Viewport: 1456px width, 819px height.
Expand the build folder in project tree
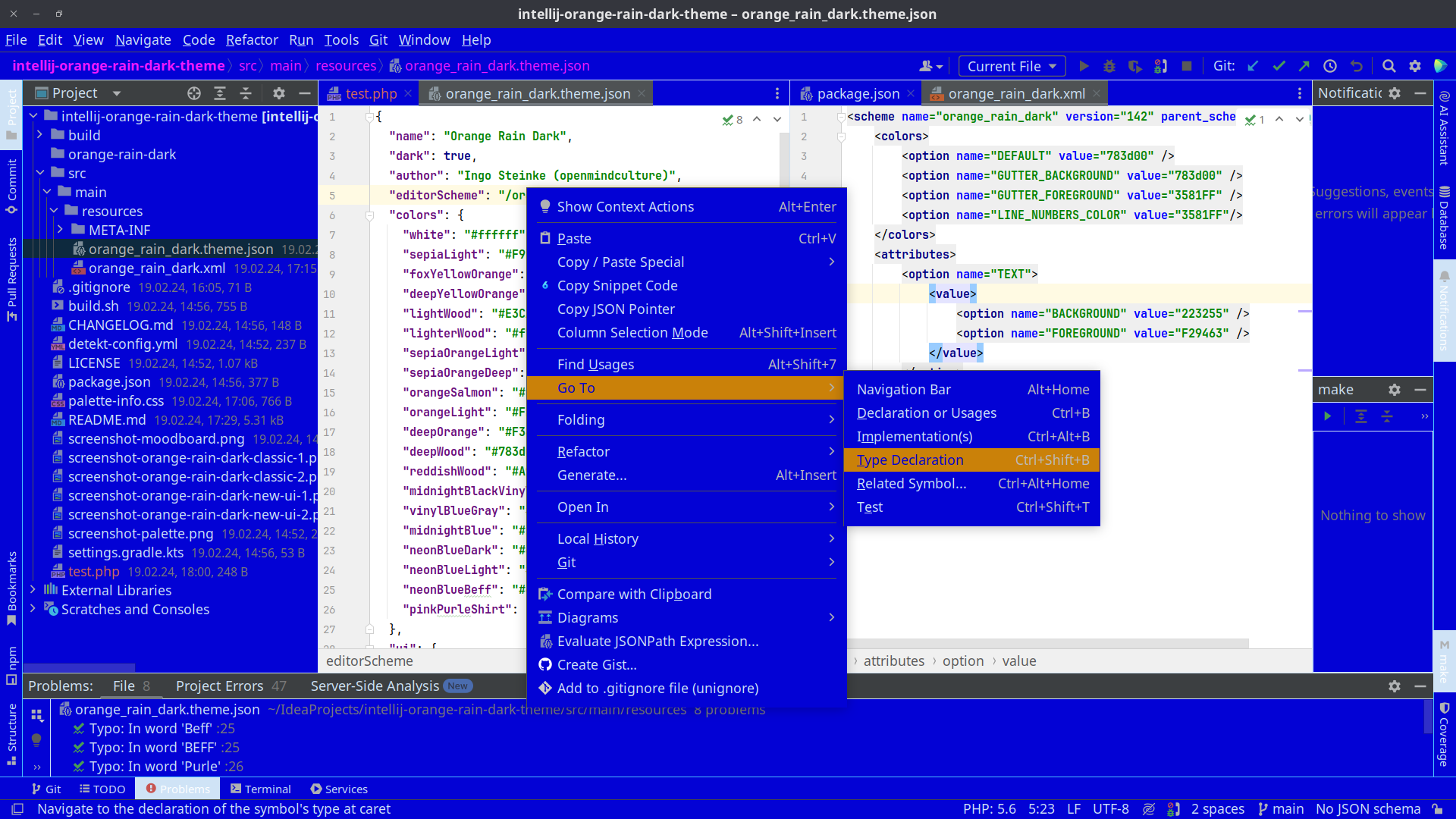tap(40, 135)
